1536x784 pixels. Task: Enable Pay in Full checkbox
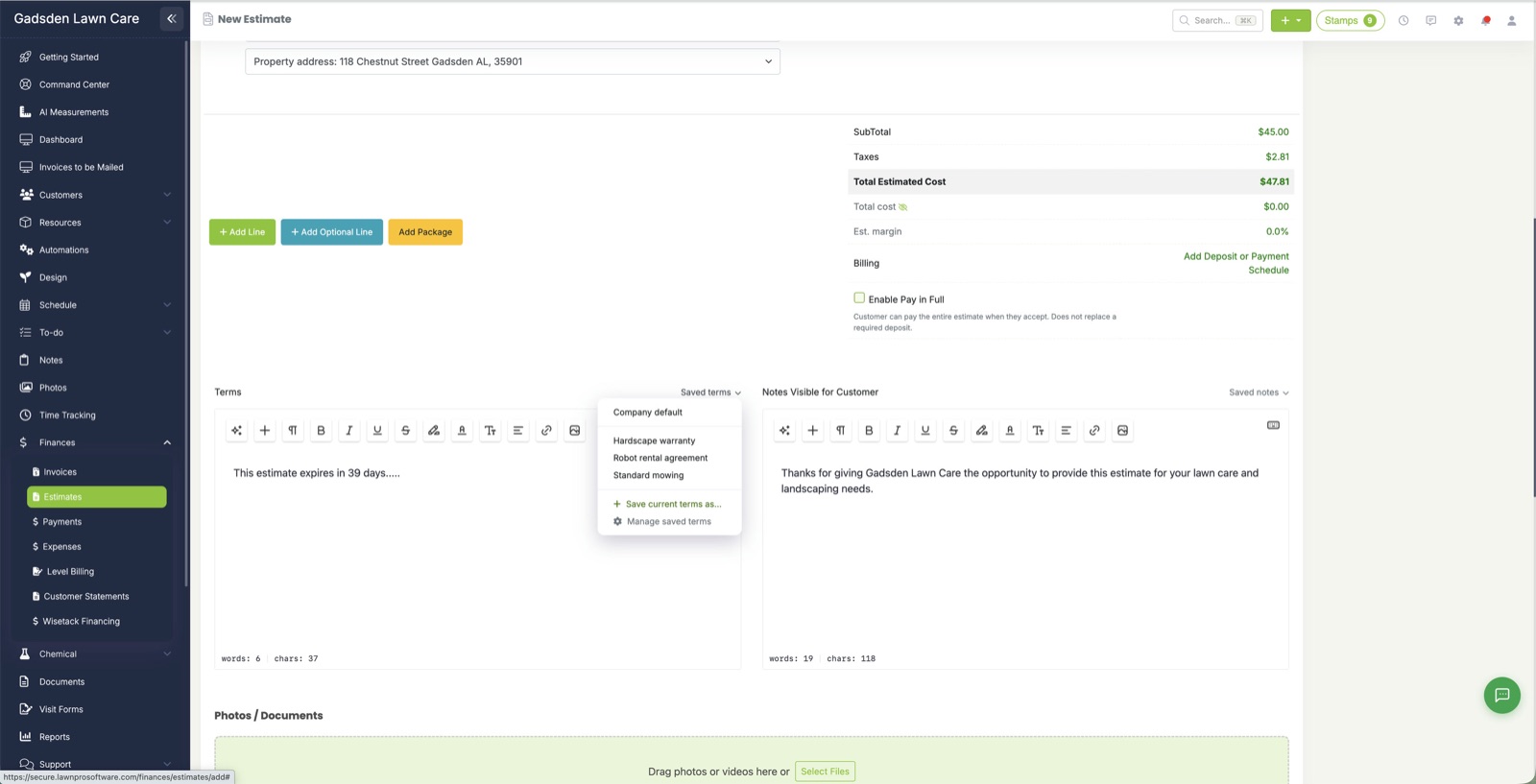tap(859, 298)
